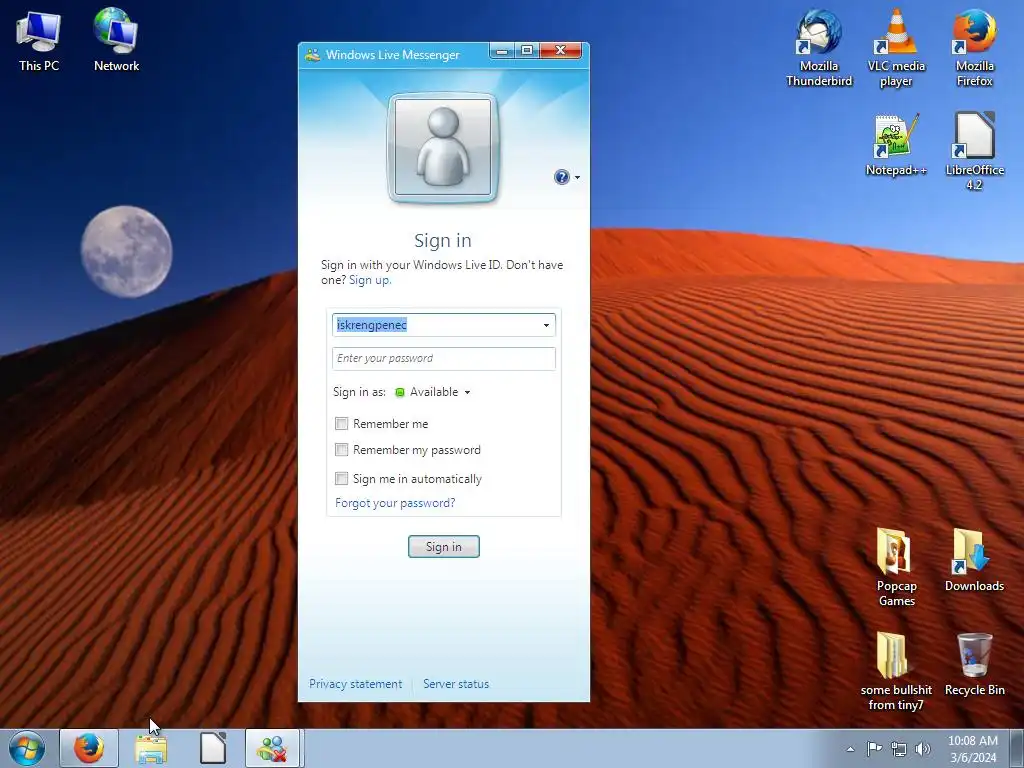This screenshot has width=1024, height=768.
Task: Show hidden tray icons arrow
Action: point(850,749)
